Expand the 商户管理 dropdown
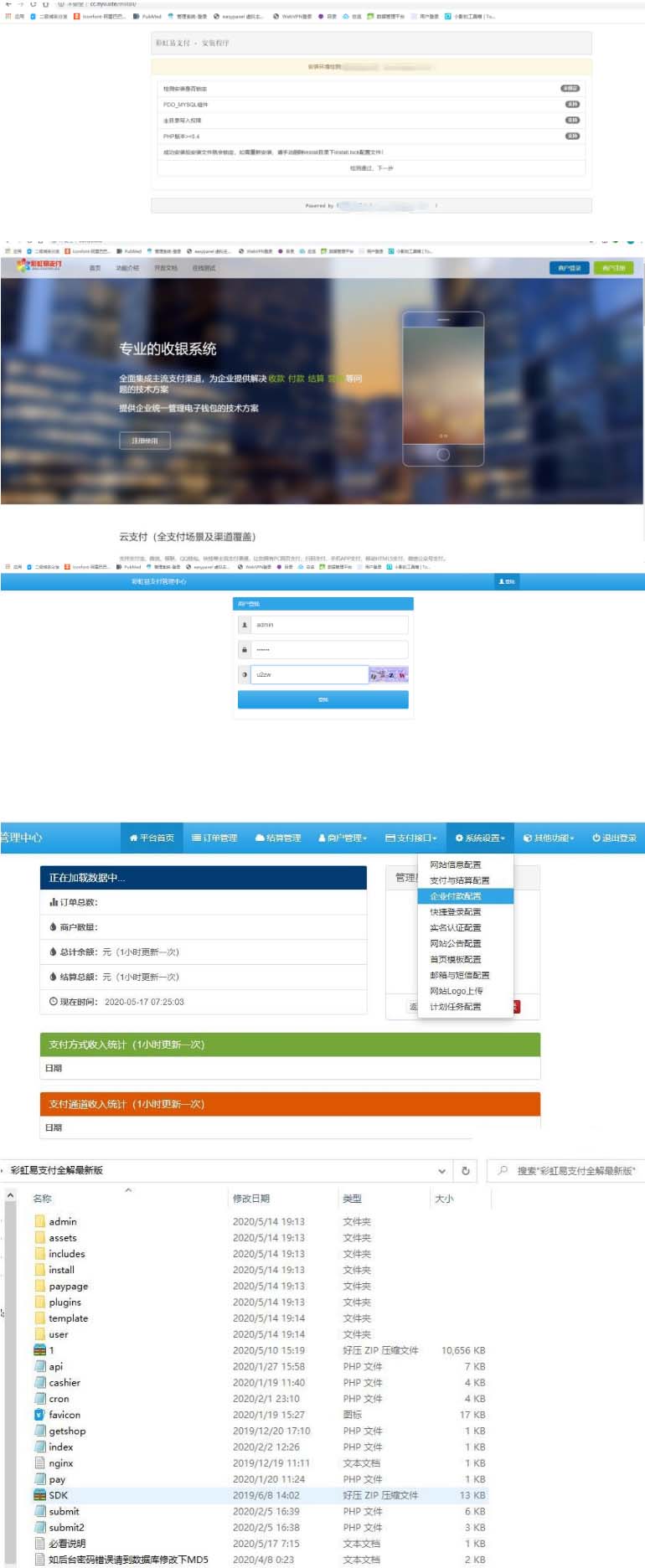The width and height of the screenshot is (645, 1568). click(343, 838)
